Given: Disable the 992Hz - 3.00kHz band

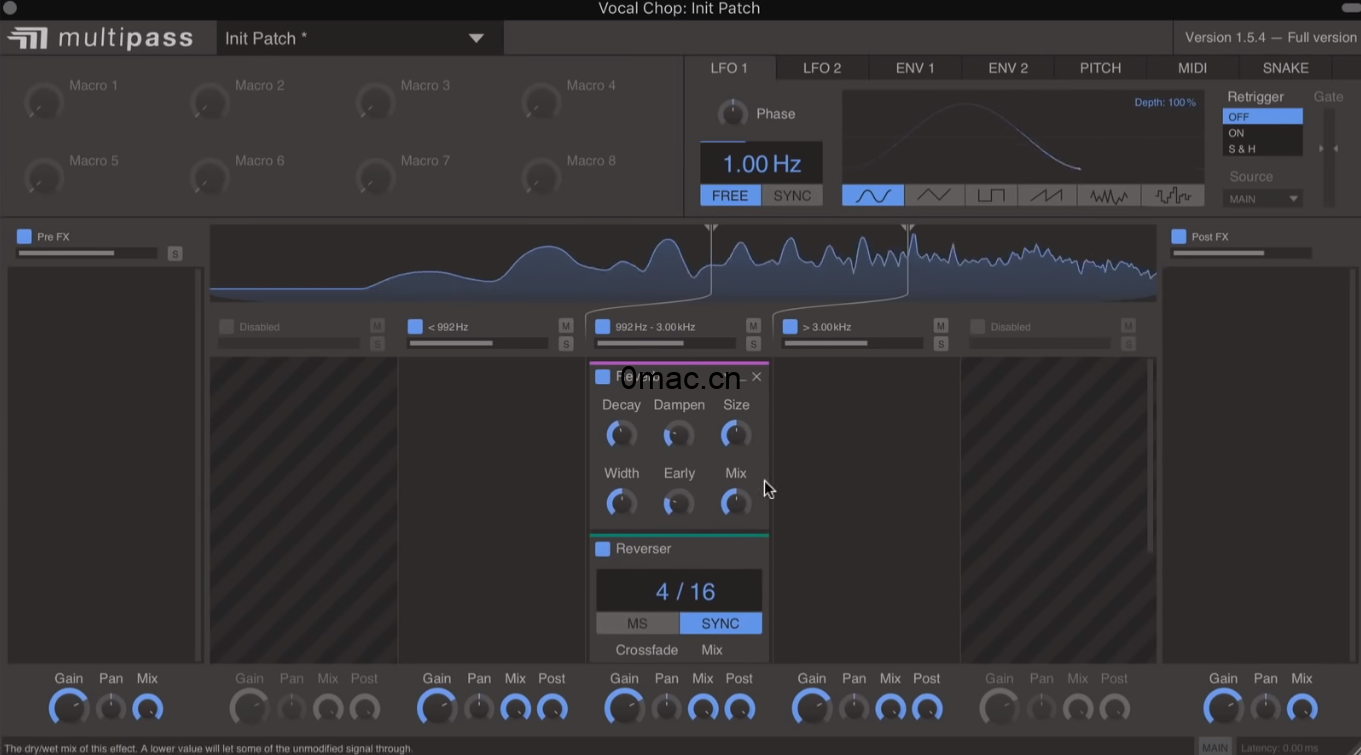Looking at the screenshot, I should (x=602, y=327).
